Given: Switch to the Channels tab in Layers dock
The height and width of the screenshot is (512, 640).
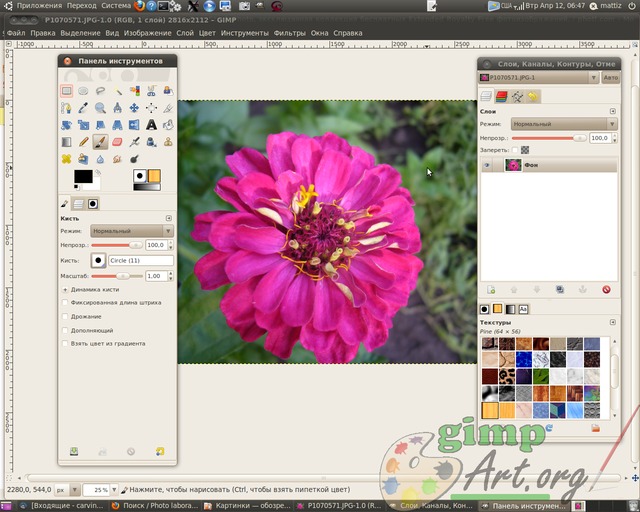Looking at the screenshot, I should [x=501, y=96].
